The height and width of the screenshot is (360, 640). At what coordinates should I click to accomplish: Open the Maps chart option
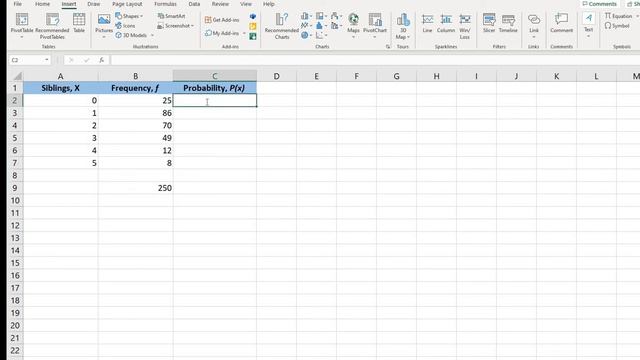pyautogui.click(x=353, y=25)
